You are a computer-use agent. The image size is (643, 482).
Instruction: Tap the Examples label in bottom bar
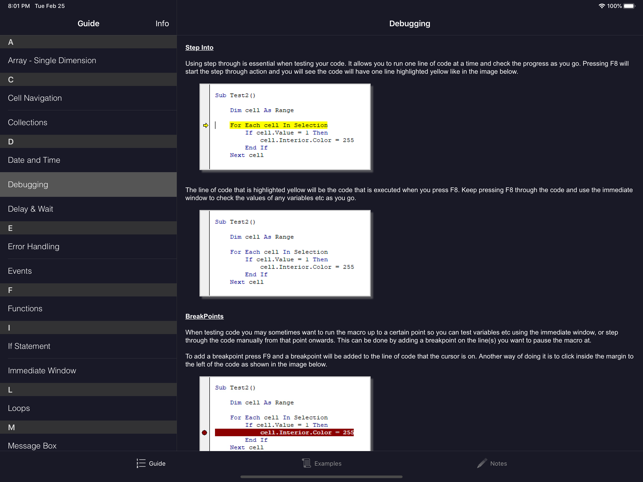(x=328, y=464)
